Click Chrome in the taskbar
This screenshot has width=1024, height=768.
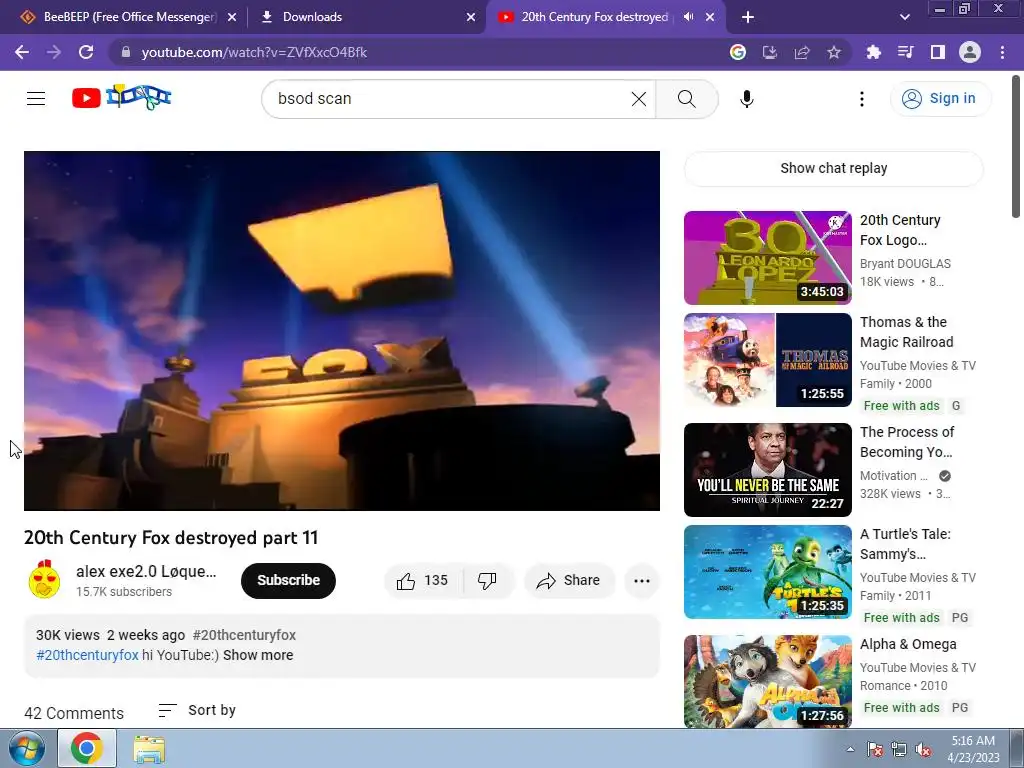tap(87, 748)
